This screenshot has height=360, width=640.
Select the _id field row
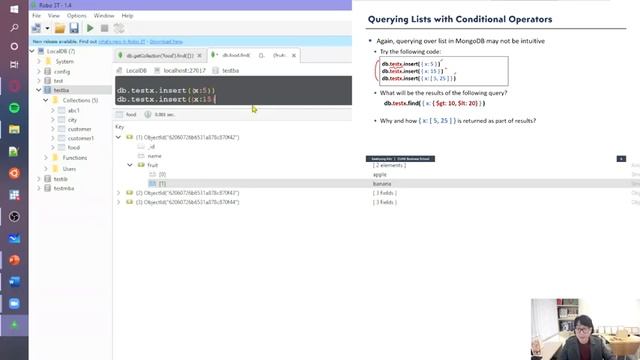[151, 147]
